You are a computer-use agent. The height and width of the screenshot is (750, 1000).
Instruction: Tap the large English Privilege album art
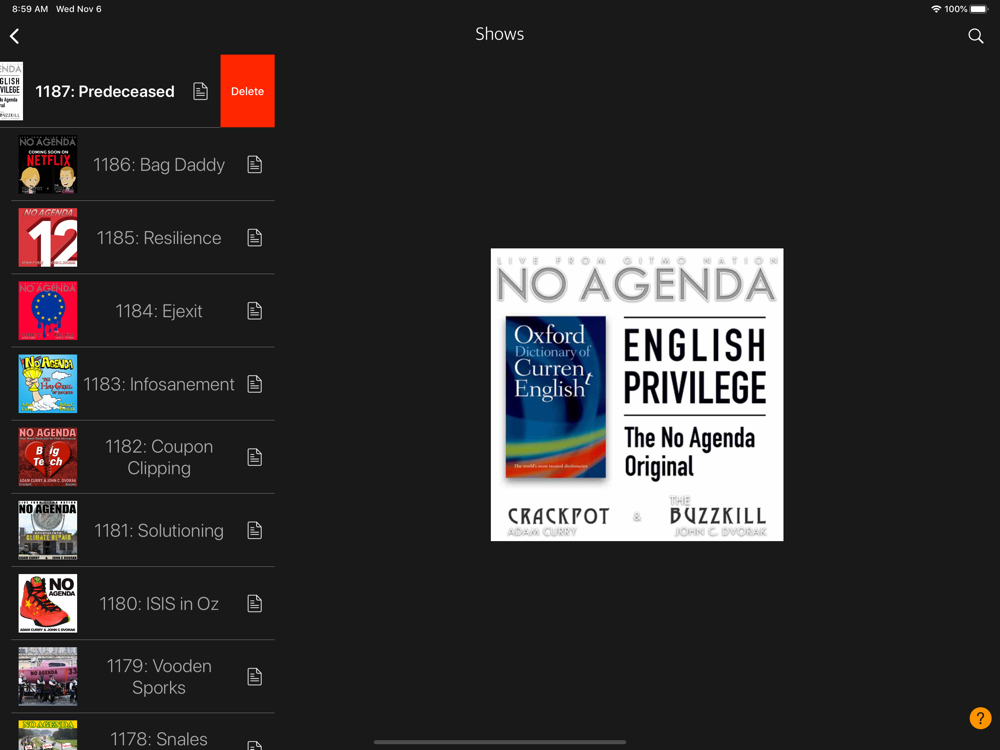point(636,395)
